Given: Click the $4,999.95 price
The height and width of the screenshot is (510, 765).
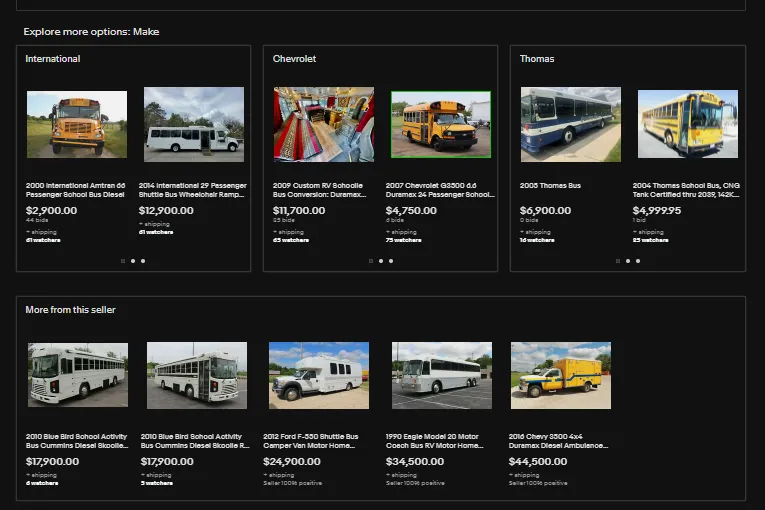Looking at the screenshot, I should (x=657, y=210).
